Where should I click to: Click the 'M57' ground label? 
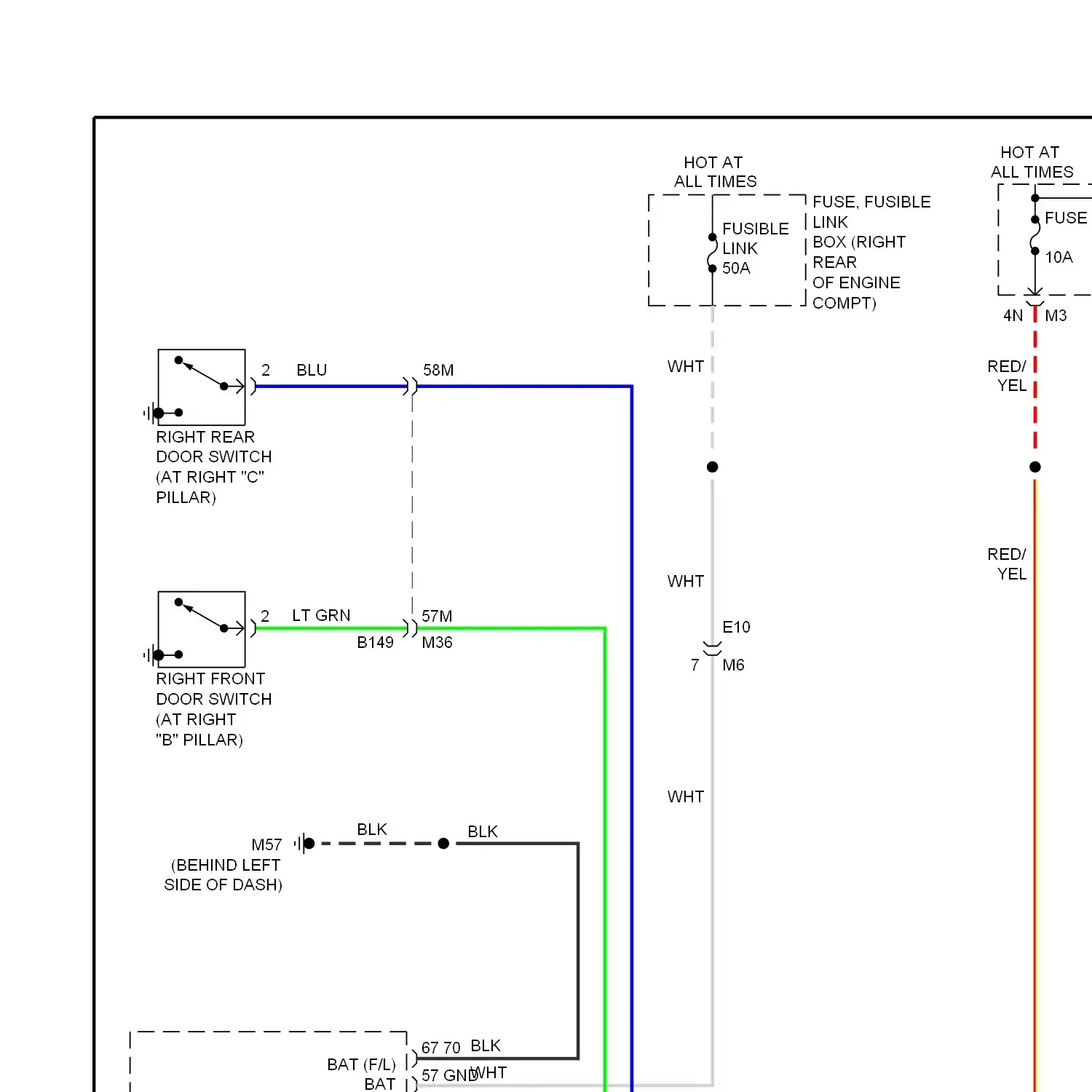pyautogui.click(x=266, y=844)
